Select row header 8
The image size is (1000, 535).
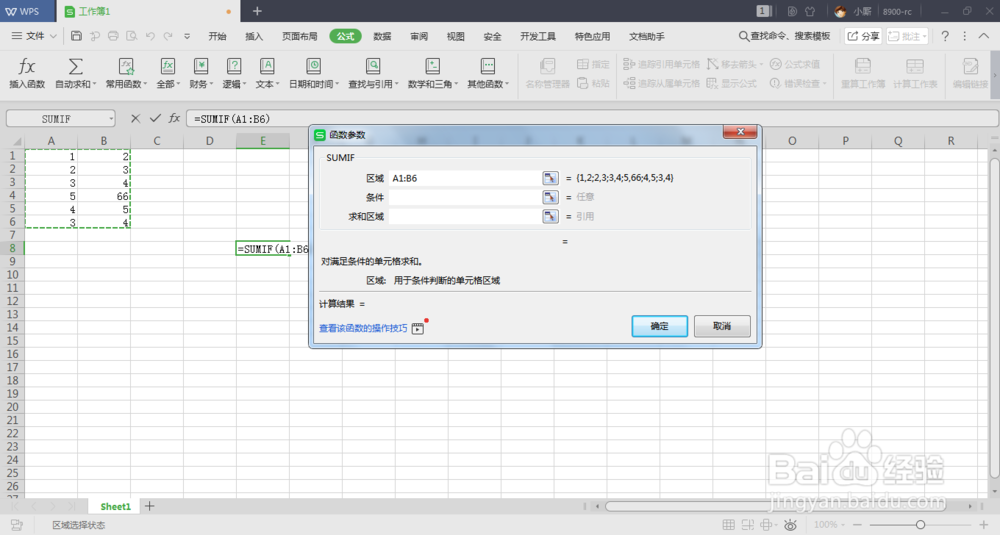click(x=12, y=248)
